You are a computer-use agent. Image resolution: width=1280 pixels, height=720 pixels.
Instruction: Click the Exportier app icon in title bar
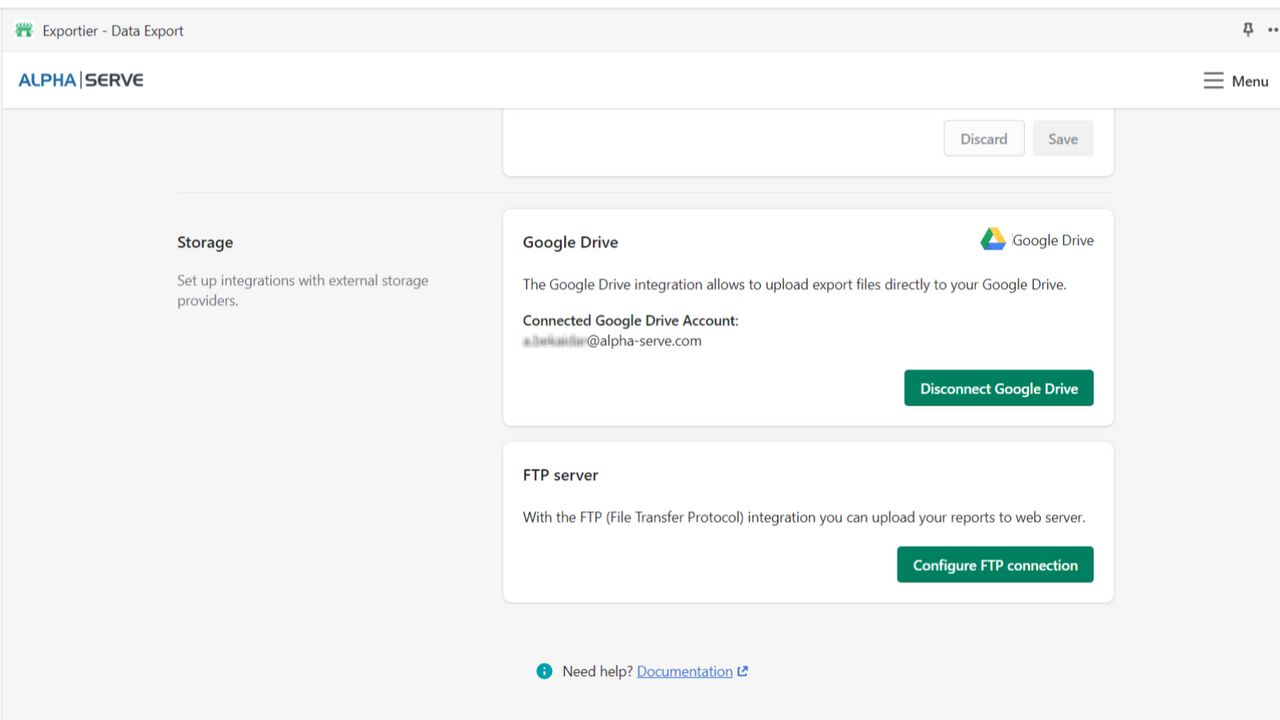tap(24, 30)
